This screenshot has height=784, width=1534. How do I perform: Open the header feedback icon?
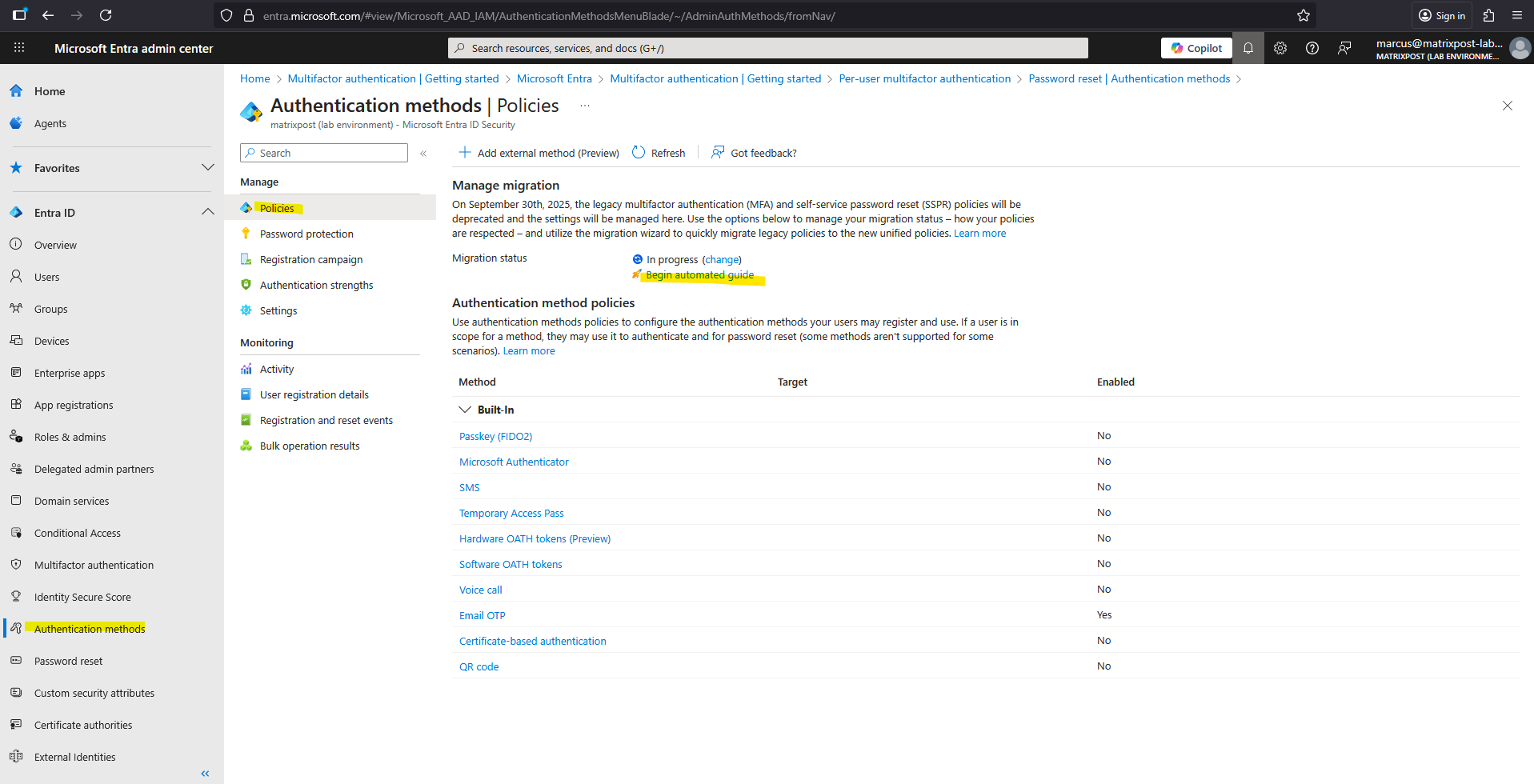click(1344, 48)
